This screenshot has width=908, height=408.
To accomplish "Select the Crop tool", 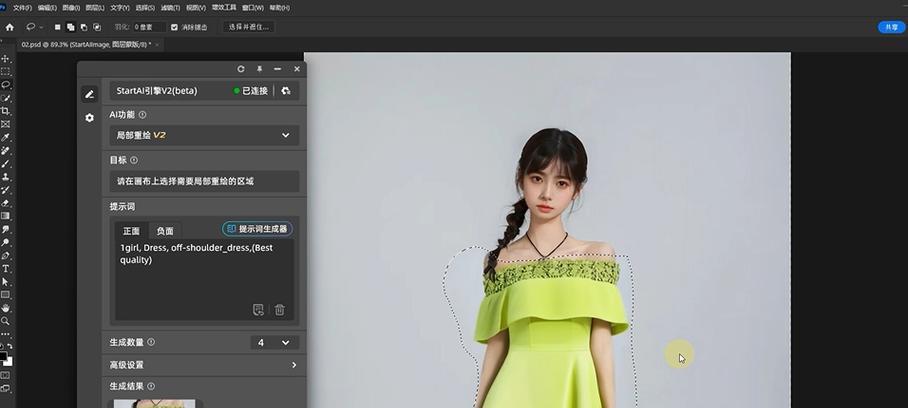I will tap(6, 111).
